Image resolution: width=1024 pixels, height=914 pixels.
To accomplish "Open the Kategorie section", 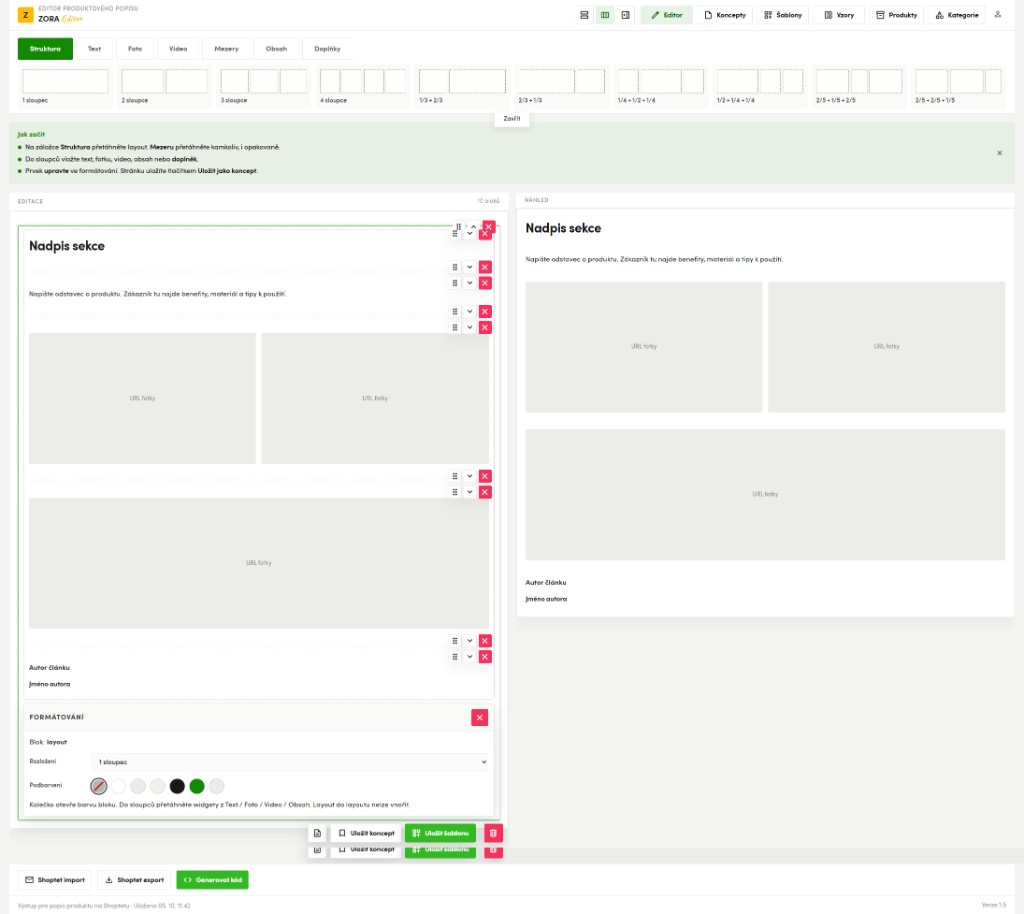I will (x=957, y=15).
